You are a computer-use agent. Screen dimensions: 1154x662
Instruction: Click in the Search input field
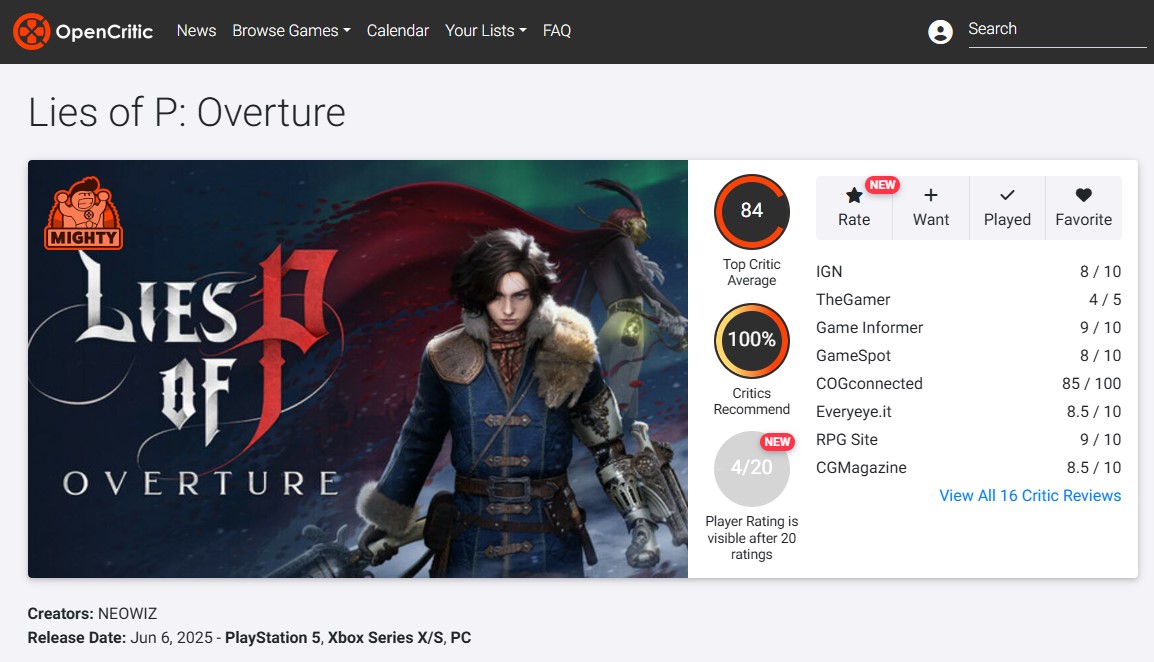tap(1055, 30)
